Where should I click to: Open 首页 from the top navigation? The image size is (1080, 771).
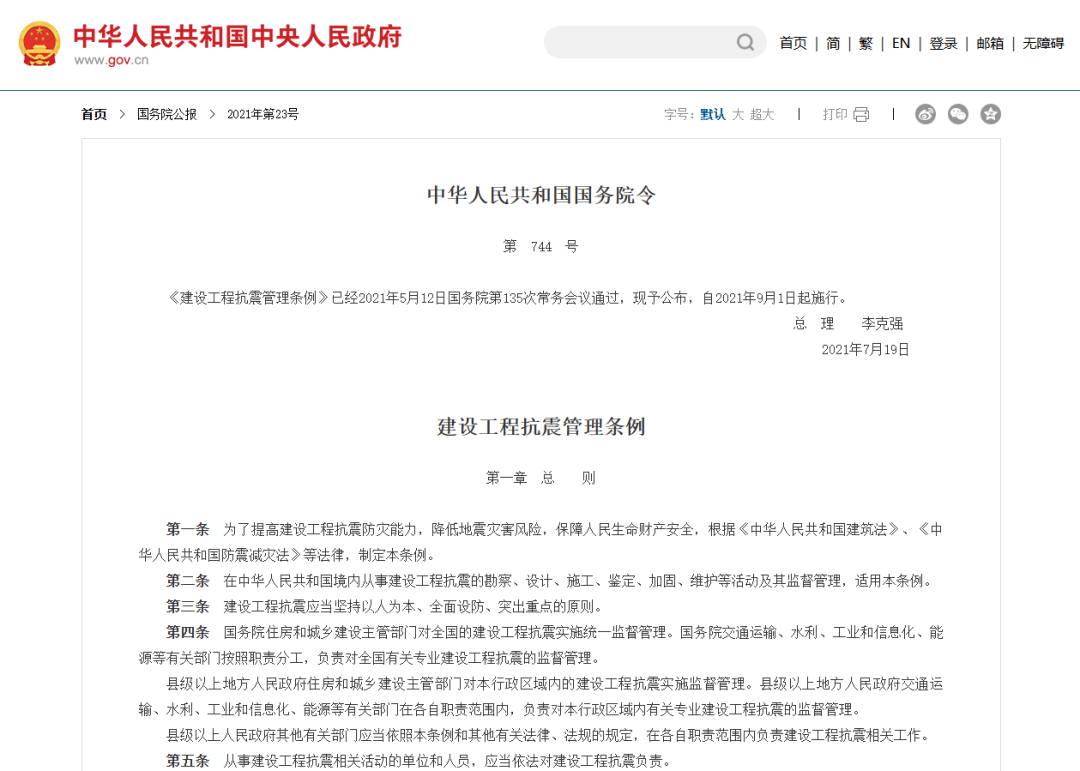(793, 43)
